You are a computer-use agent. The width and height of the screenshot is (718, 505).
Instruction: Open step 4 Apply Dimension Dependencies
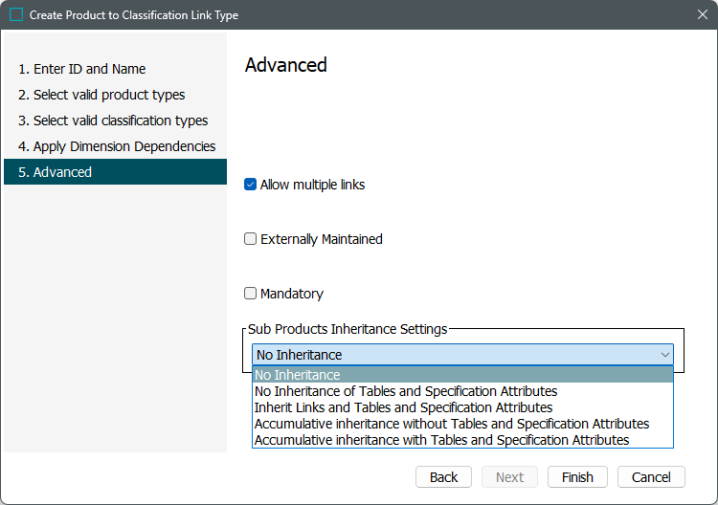click(x=115, y=147)
